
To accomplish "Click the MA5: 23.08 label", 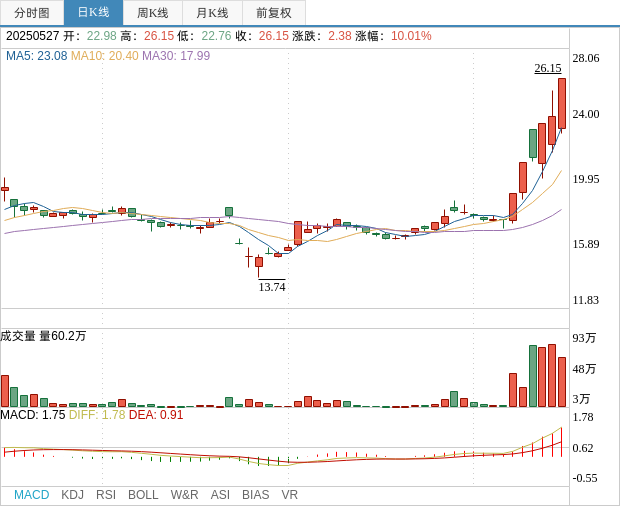I will (37, 56).
